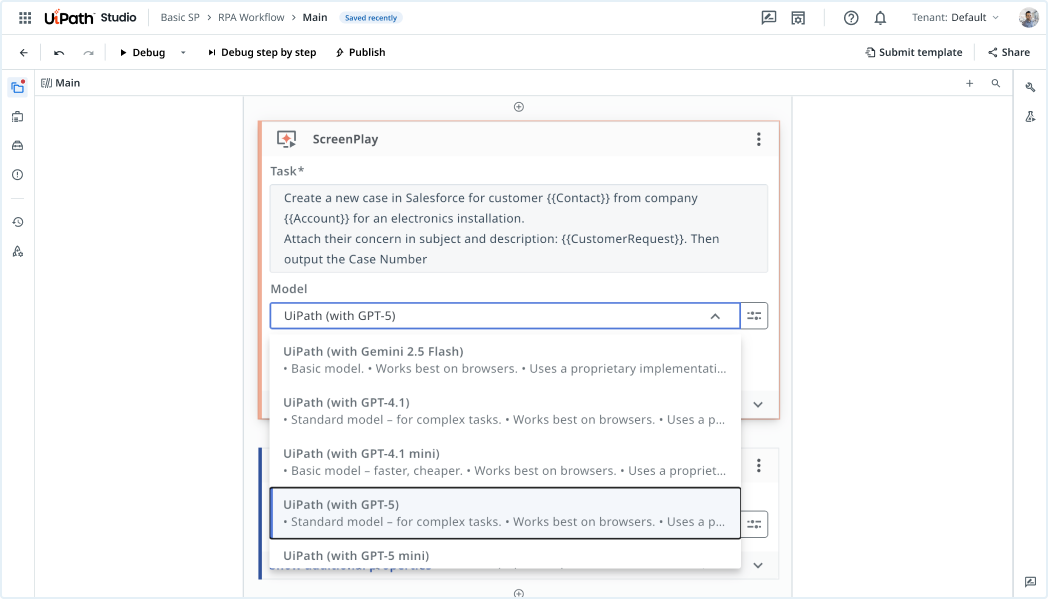Image resolution: width=1048 pixels, height=599 pixels.
Task: Switch to the Main workflow tab
Action: [60, 83]
